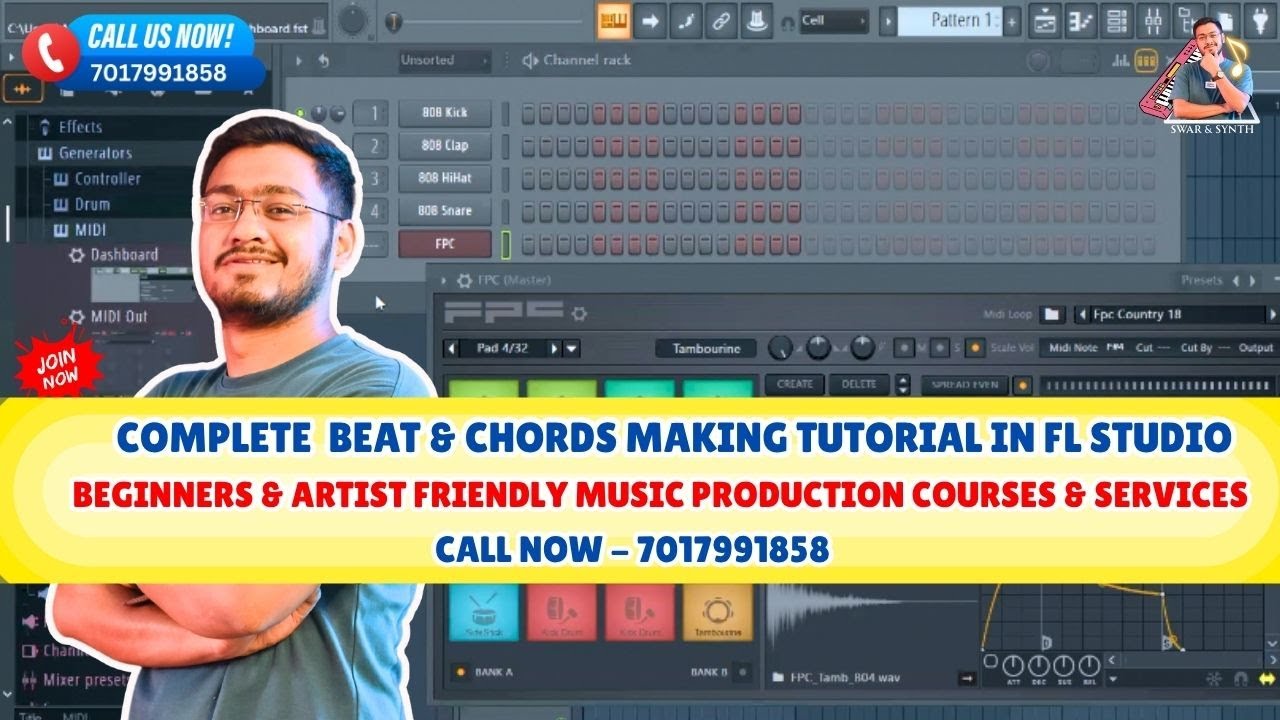1280x720 pixels.
Task: Click gear icon beside FPC logo
Action: (x=579, y=314)
